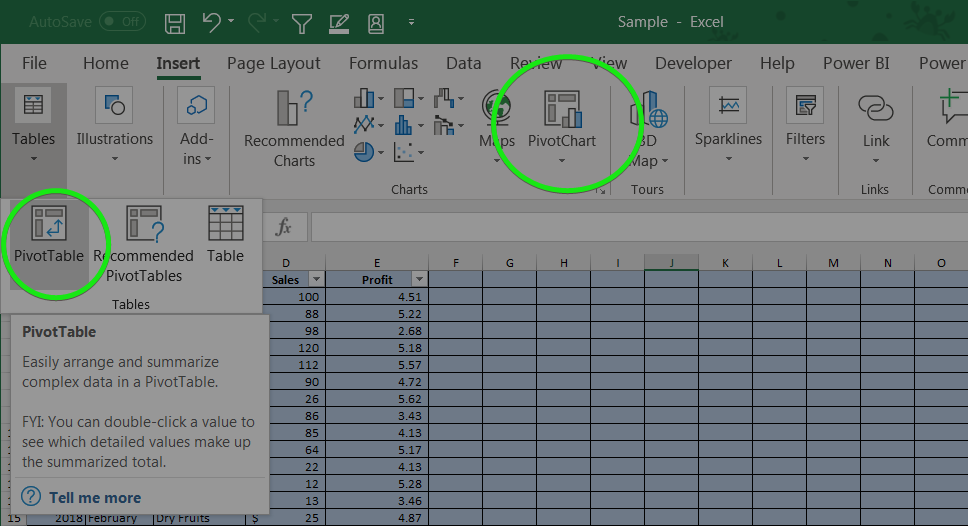Click Tell me more link
This screenshot has height=526, width=968.
point(95,498)
